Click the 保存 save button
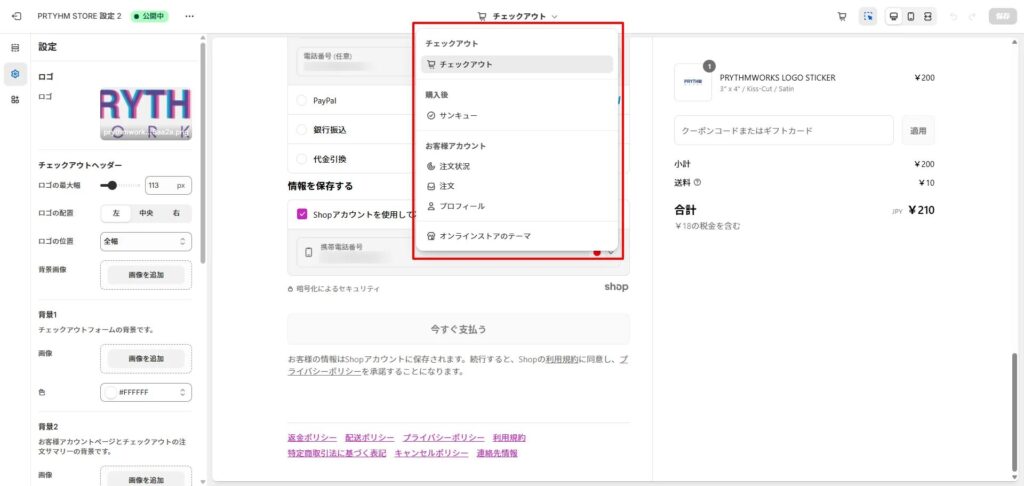The image size is (1024, 486). click(x=1002, y=16)
